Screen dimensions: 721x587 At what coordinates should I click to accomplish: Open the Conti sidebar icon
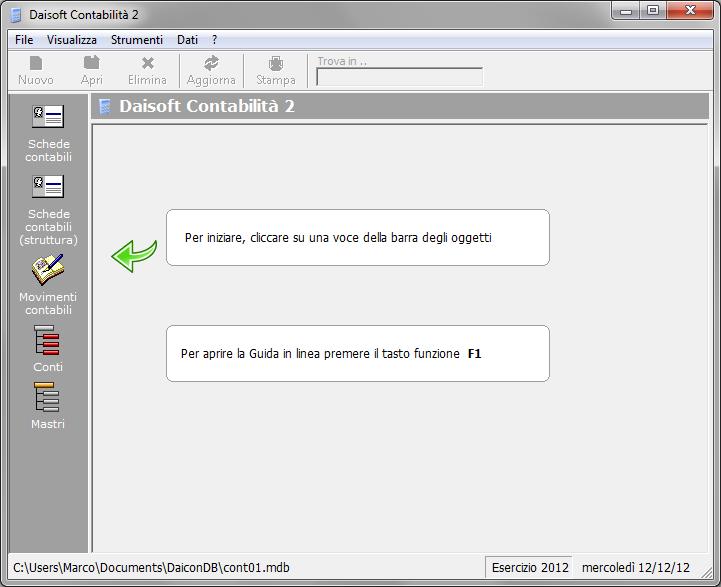(47, 341)
